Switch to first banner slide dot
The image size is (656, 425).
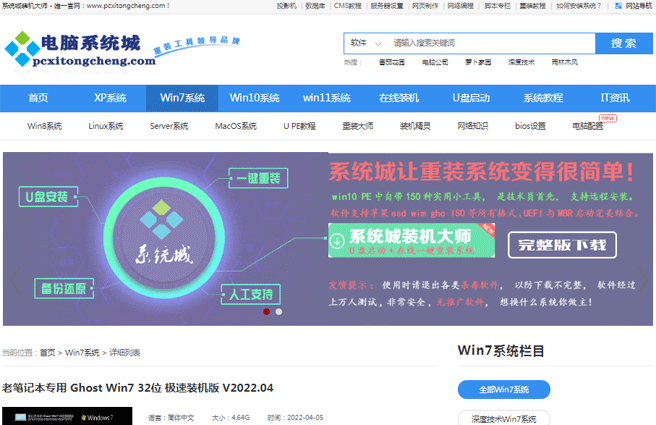pyautogui.click(x=266, y=311)
